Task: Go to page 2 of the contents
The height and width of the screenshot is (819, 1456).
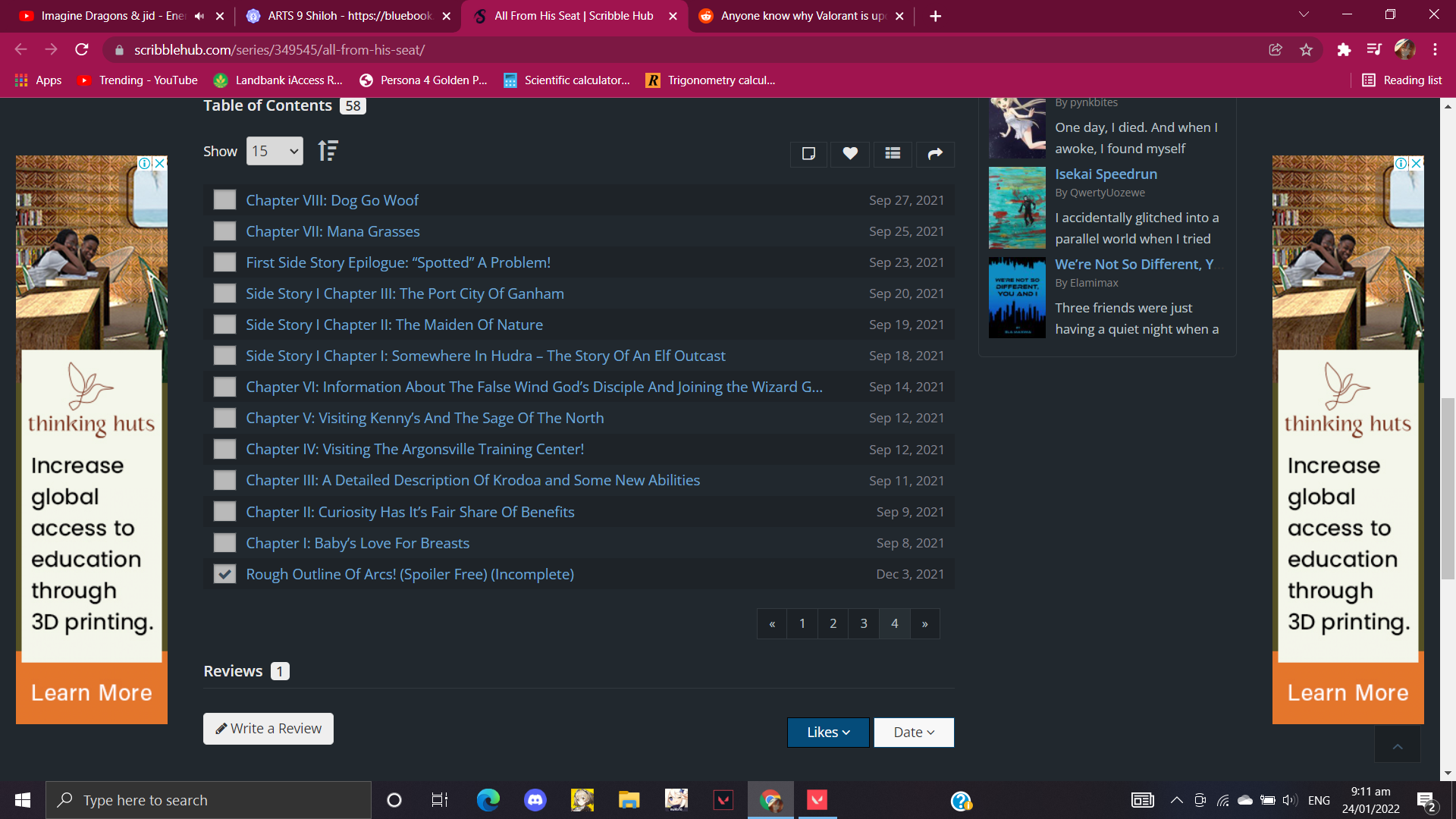Action: click(x=833, y=623)
